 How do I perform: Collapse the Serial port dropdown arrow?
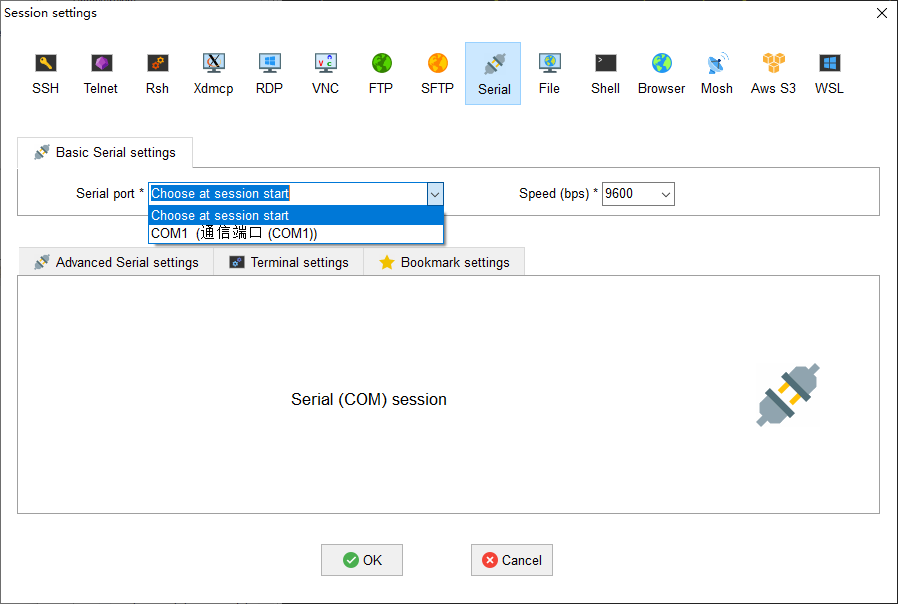tap(435, 194)
